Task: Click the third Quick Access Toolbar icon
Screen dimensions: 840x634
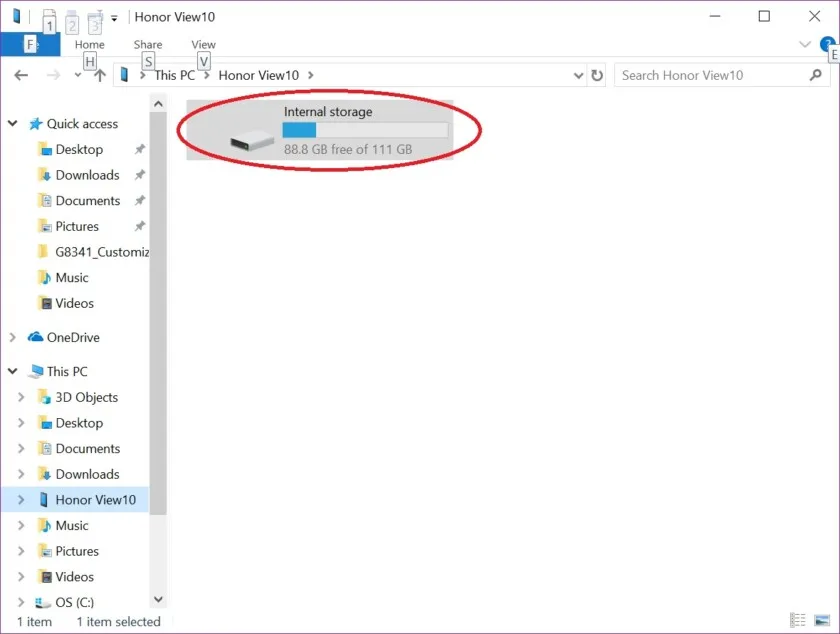Action: pyautogui.click(x=95, y=21)
